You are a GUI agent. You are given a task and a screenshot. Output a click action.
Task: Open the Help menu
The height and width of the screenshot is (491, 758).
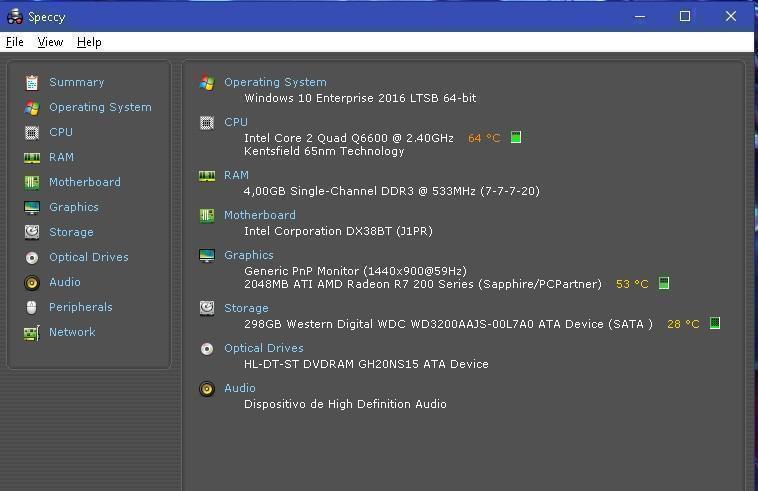89,42
